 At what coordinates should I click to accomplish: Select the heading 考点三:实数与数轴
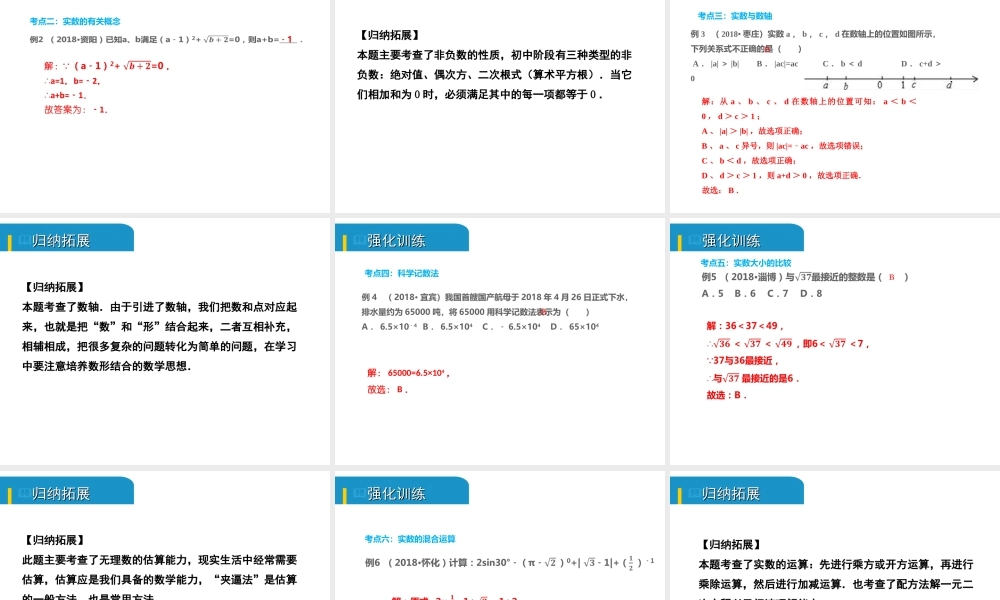(x=735, y=16)
